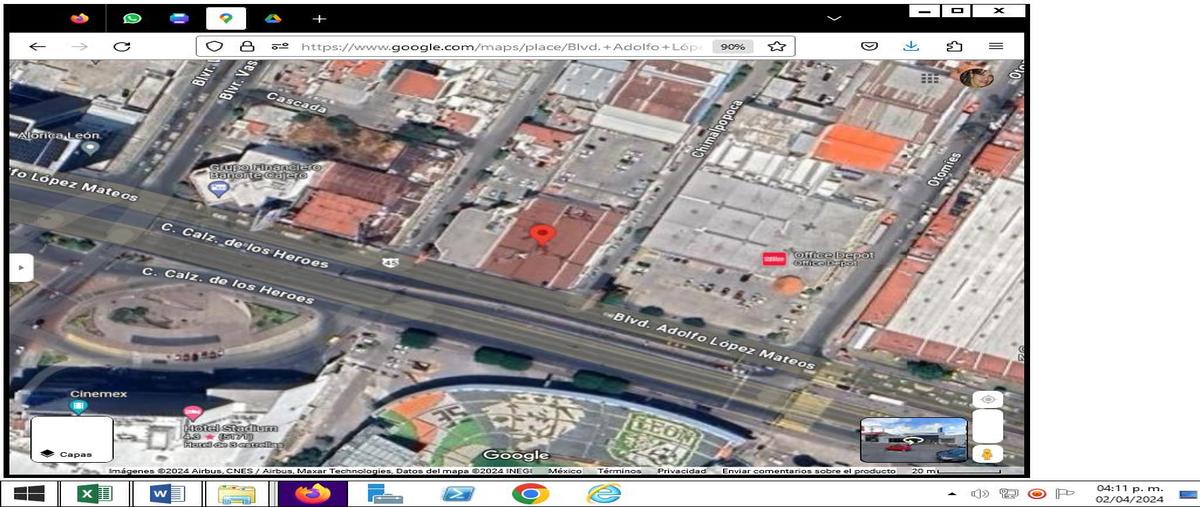
Task: Click the browser forward arrow
Action: 80,46
